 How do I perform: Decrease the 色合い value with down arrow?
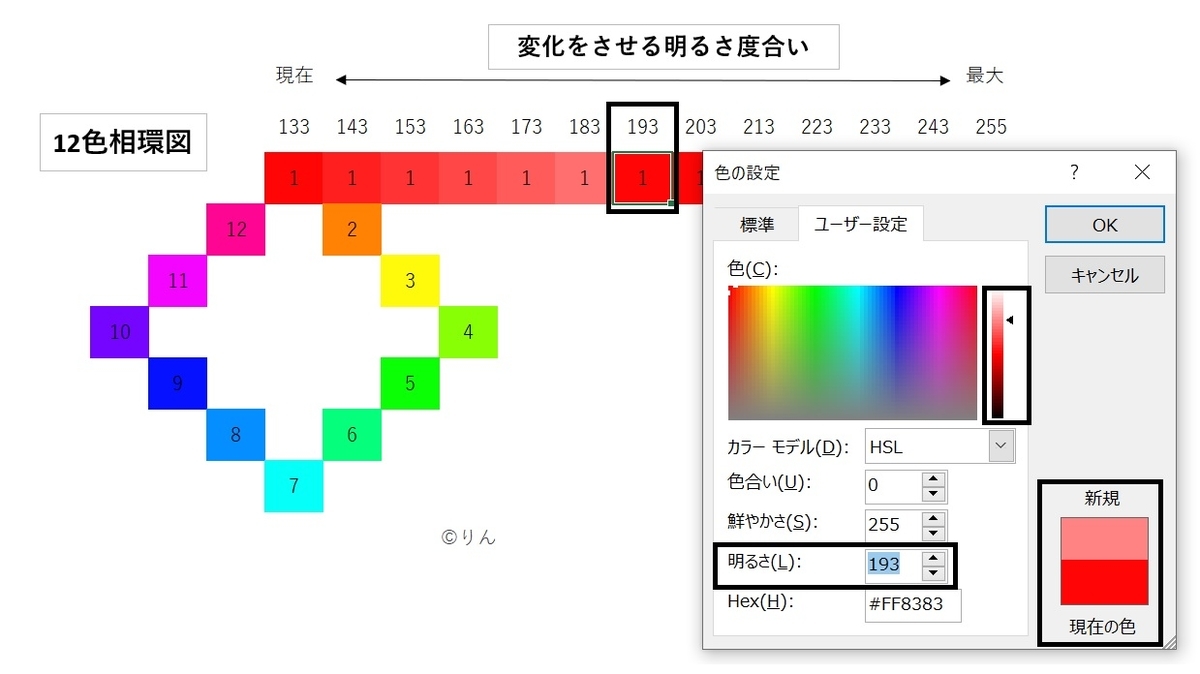[x=934, y=494]
